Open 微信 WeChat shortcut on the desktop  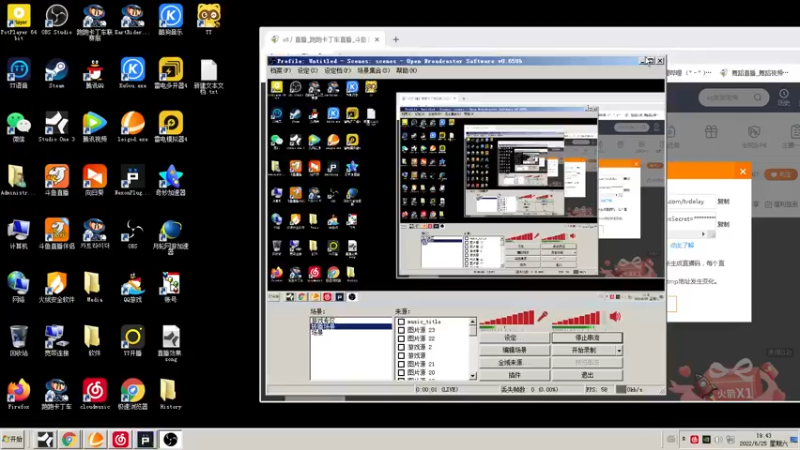coord(19,128)
